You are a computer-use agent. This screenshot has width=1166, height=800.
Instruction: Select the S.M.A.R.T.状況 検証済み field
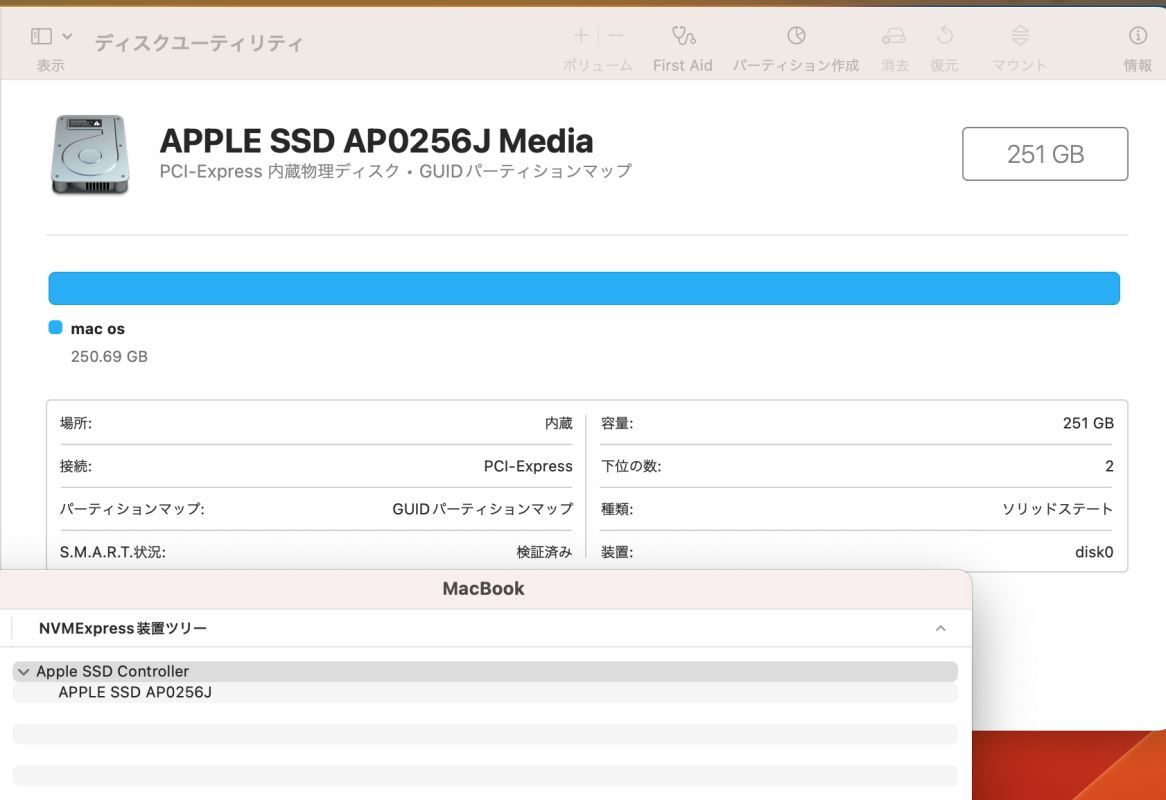point(316,551)
